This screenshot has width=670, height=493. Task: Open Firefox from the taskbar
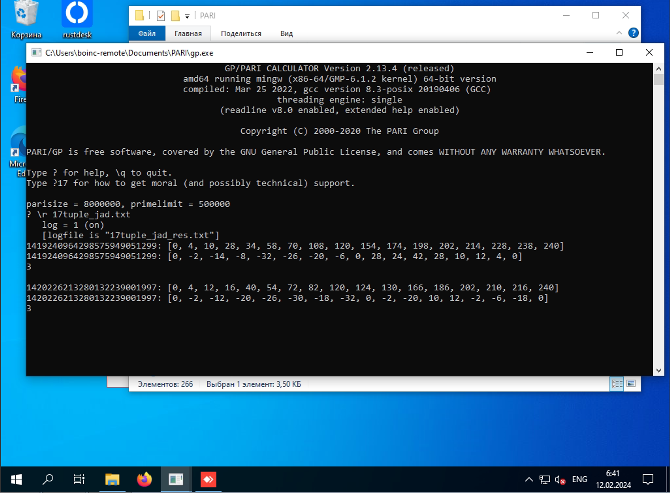click(144, 479)
